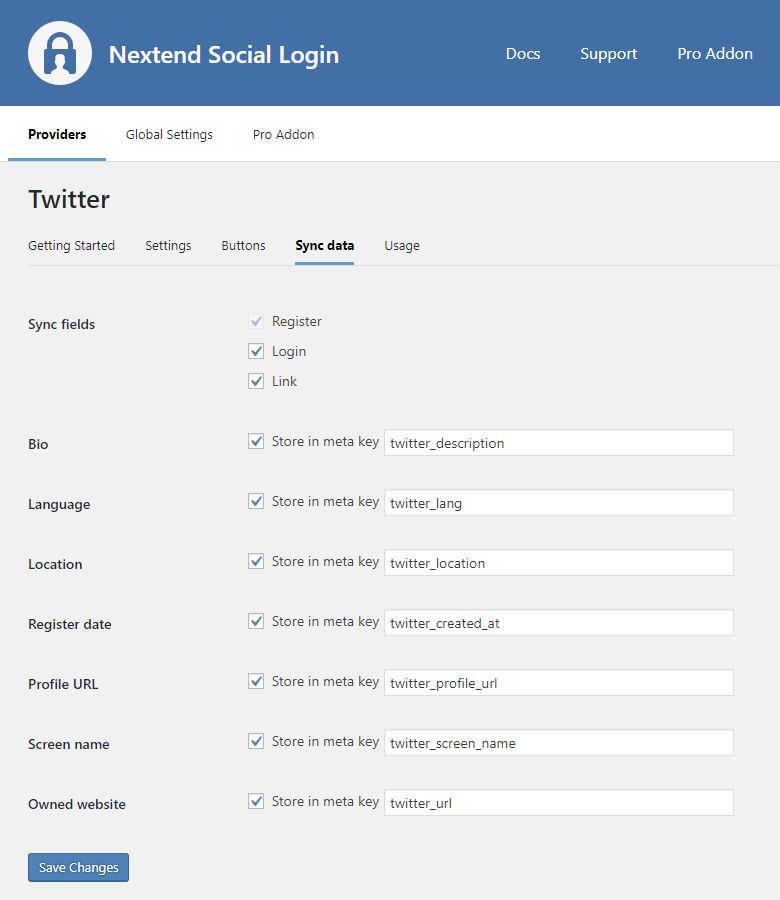Toggle the Language store in meta key checkbox
Image resolution: width=780 pixels, height=900 pixels.
click(256, 502)
